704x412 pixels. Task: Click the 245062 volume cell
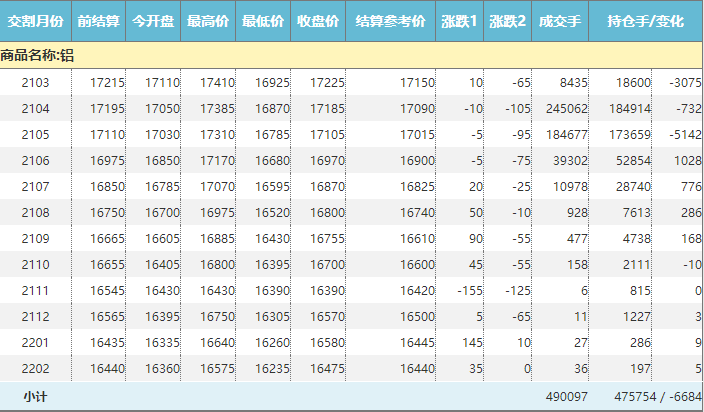566,108
